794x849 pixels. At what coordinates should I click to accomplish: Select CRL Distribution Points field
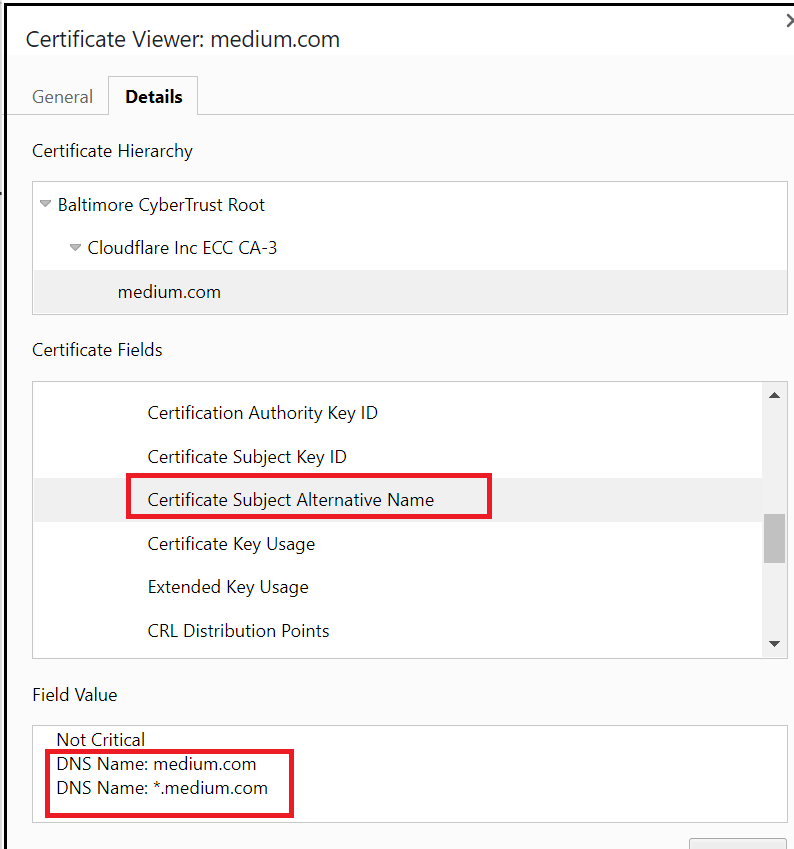tap(238, 631)
